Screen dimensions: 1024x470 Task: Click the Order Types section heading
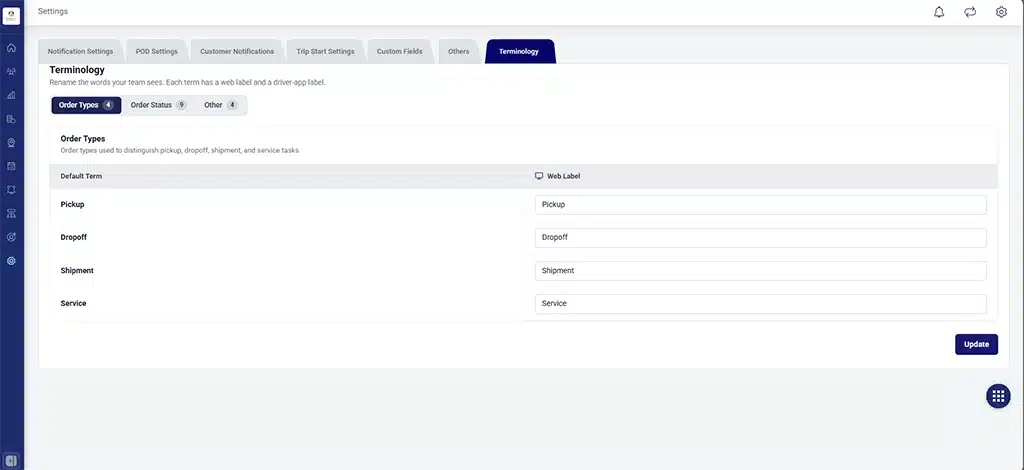(83, 139)
